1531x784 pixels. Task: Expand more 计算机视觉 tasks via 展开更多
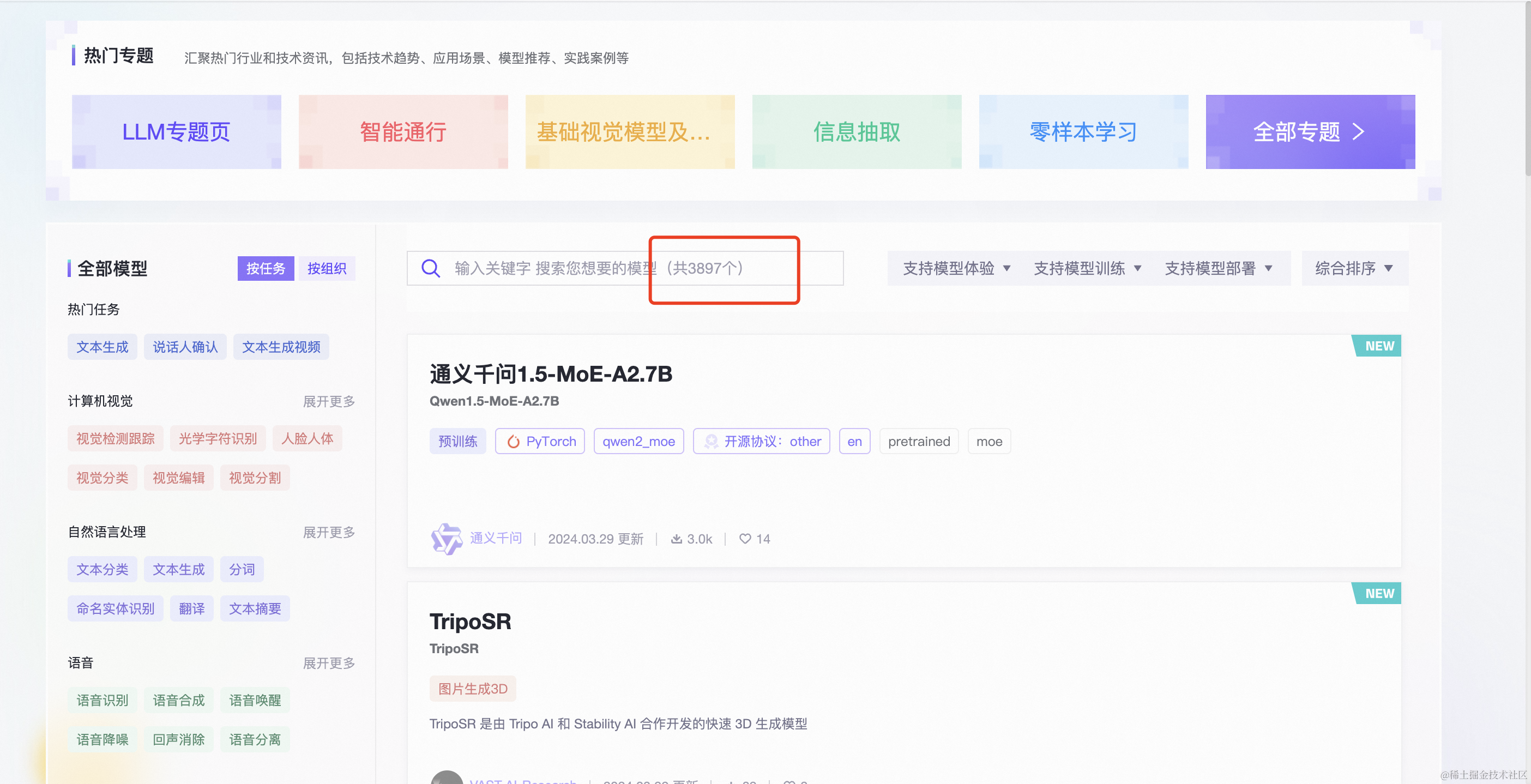(329, 401)
